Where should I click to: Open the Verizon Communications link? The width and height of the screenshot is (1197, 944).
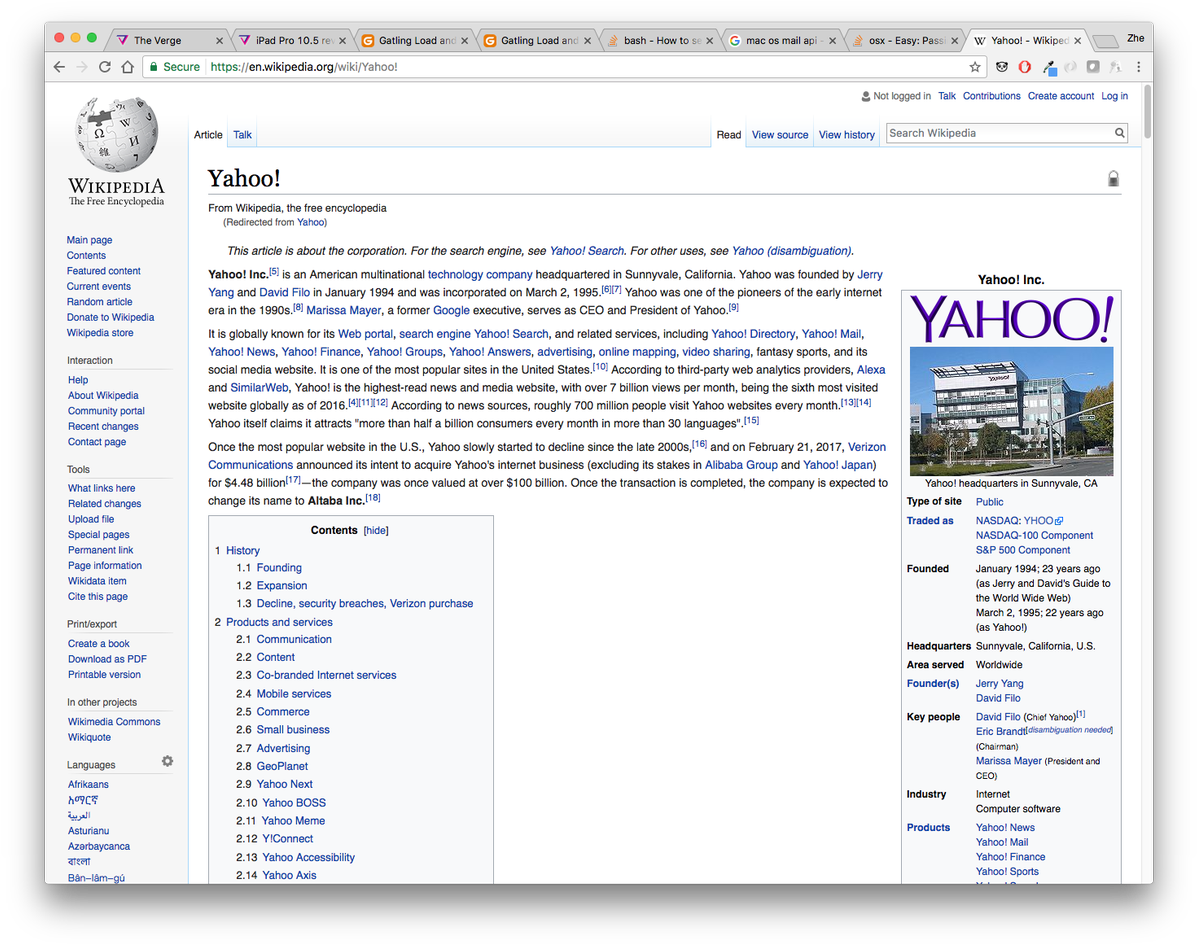coord(250,465)
